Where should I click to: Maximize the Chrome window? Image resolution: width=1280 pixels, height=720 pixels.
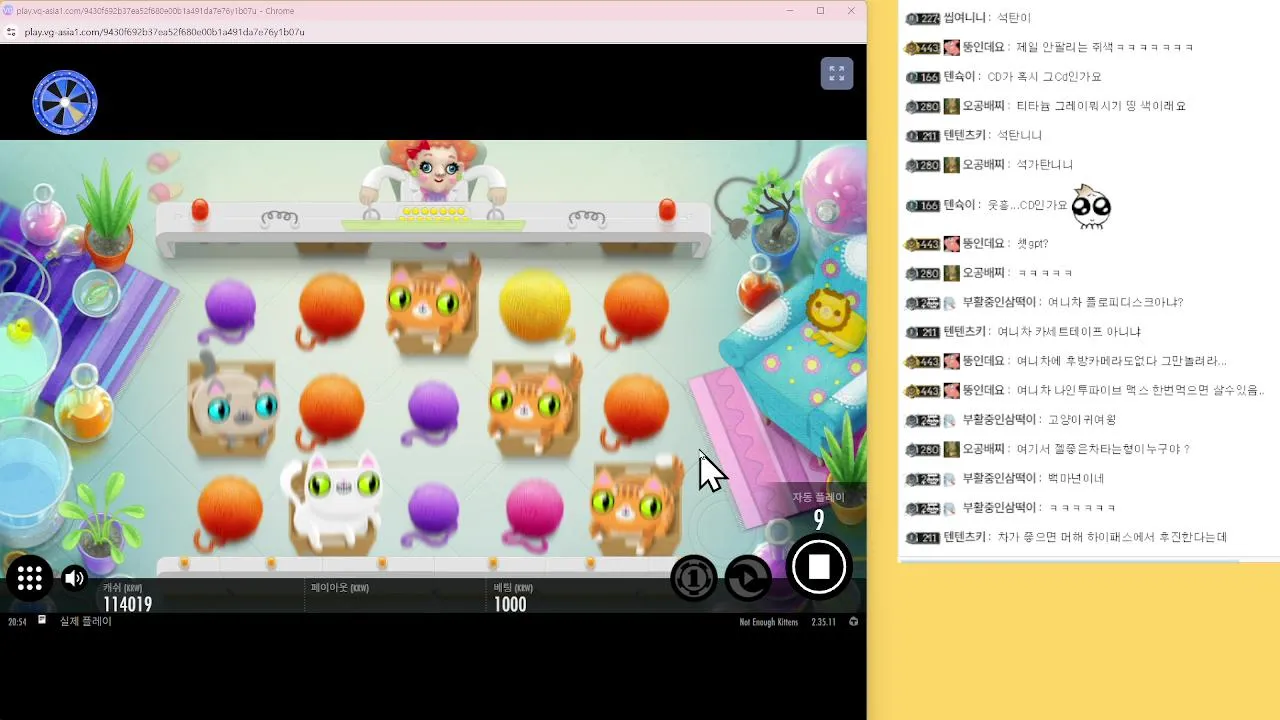pos(821,11)
